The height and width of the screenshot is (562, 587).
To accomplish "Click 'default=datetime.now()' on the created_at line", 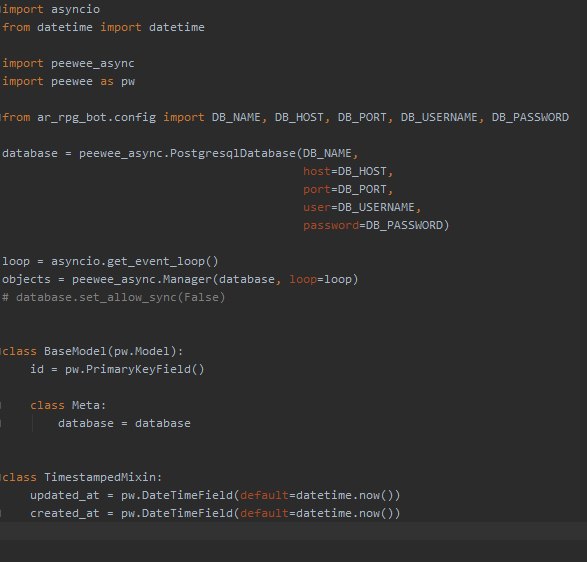I will point(316,513).
